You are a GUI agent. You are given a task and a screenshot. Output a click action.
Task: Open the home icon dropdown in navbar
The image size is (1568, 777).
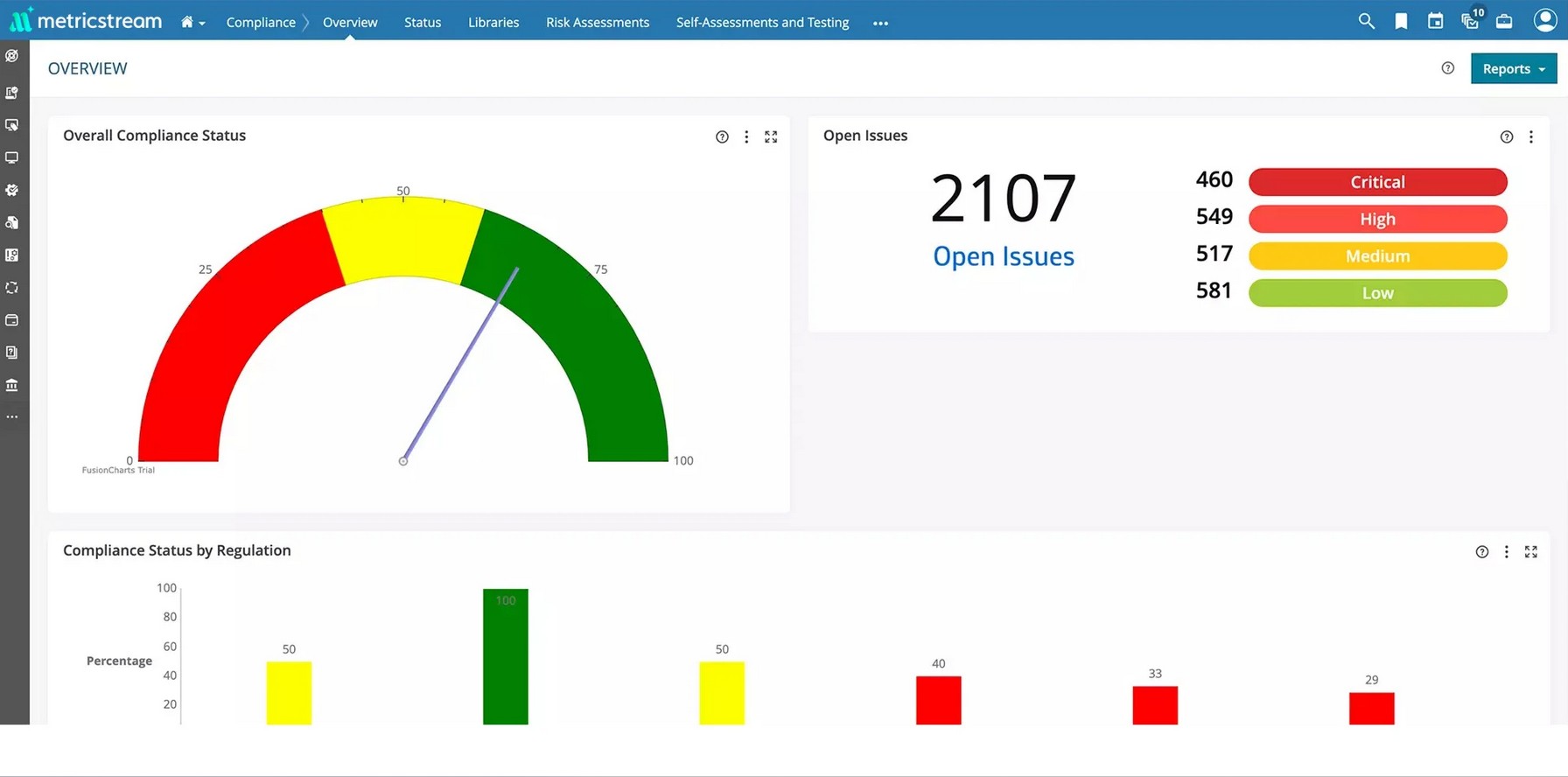(192, 23)
